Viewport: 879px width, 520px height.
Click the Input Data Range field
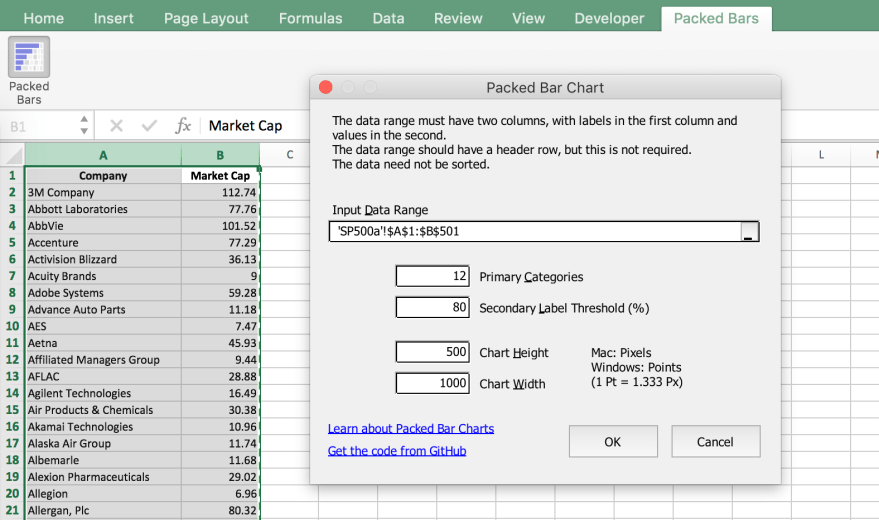point(534,232)
